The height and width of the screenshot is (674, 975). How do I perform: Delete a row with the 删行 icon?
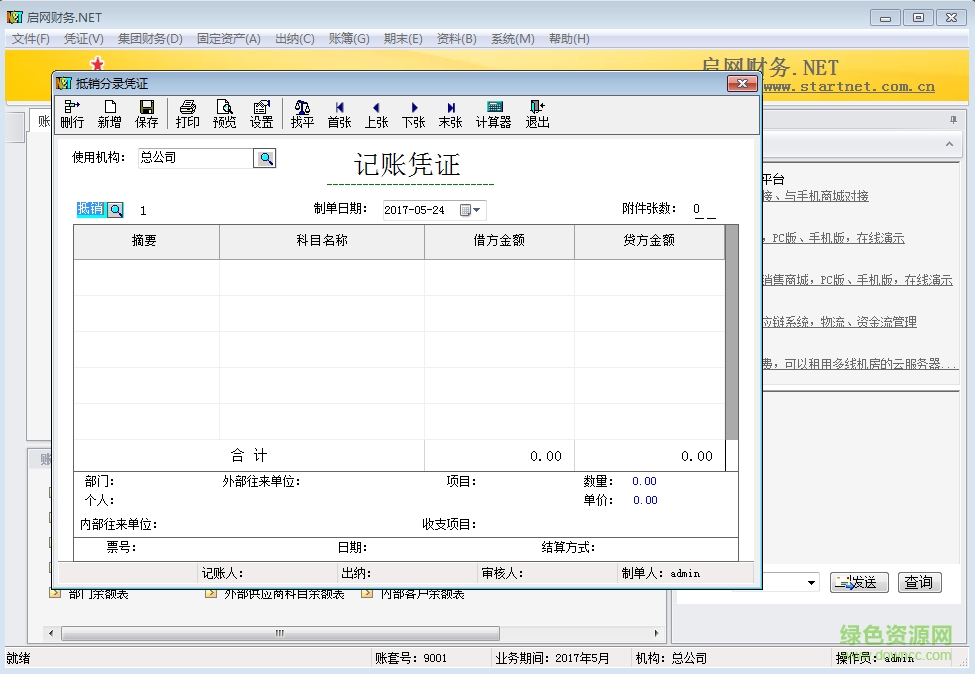tap(71, 112)
